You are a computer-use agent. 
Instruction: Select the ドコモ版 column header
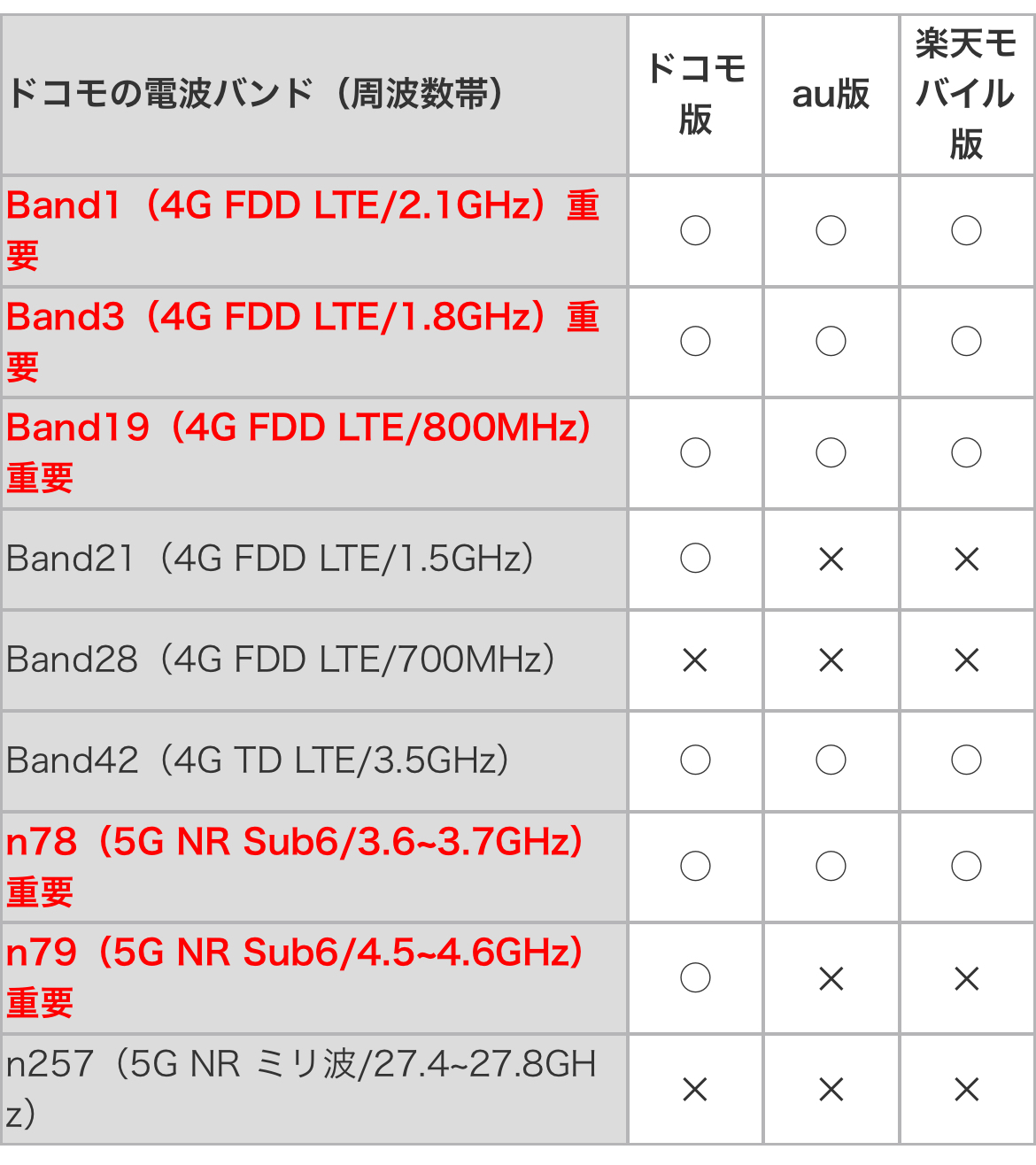click(695, 94)
